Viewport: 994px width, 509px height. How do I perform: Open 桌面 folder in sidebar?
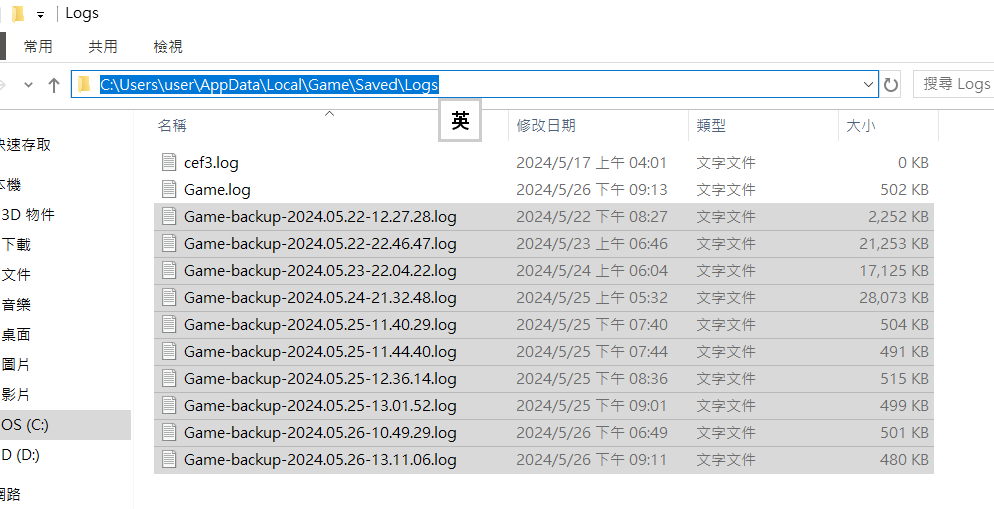pos(16,335)
